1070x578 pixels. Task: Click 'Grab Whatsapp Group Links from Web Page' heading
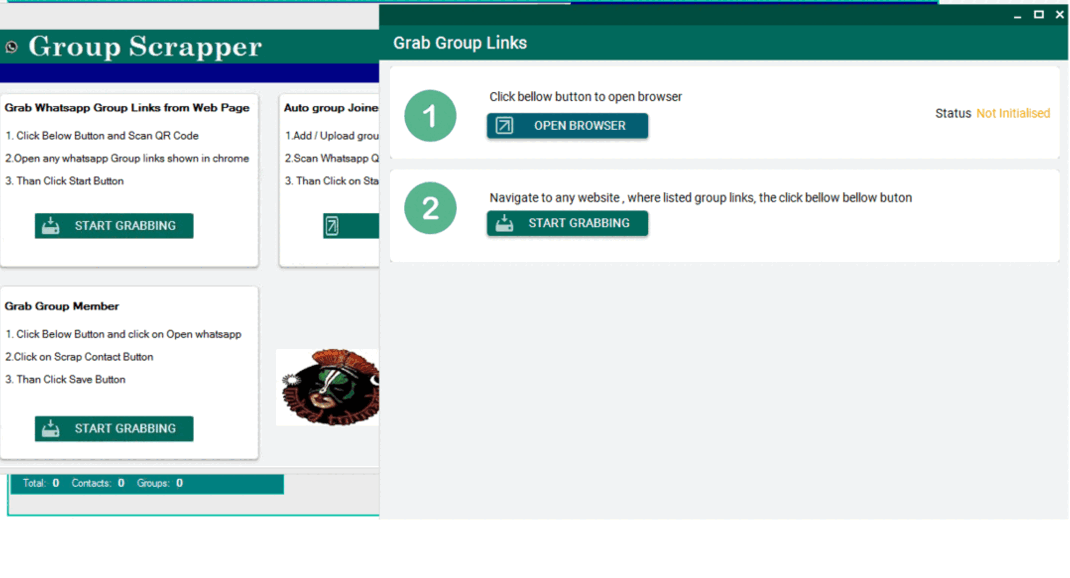coord(127,108)
